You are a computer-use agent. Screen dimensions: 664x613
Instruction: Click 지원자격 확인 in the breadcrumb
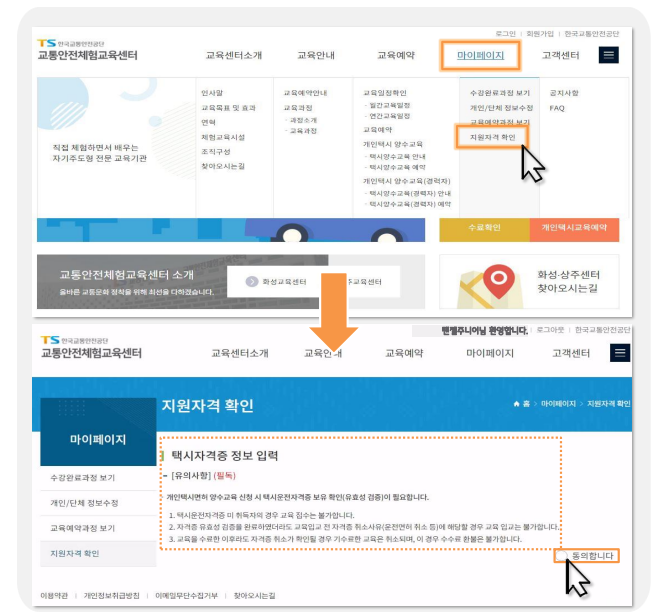[609, 404]
